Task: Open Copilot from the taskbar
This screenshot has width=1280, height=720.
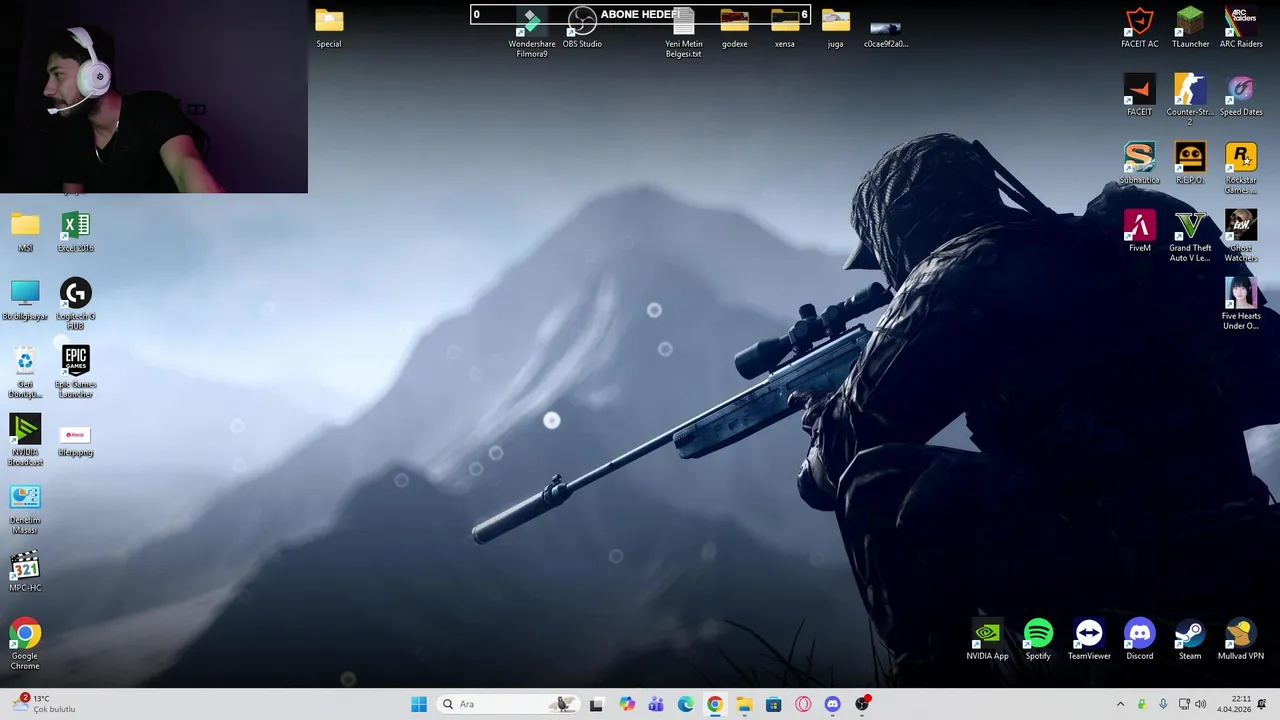Action: pos(626,704)
